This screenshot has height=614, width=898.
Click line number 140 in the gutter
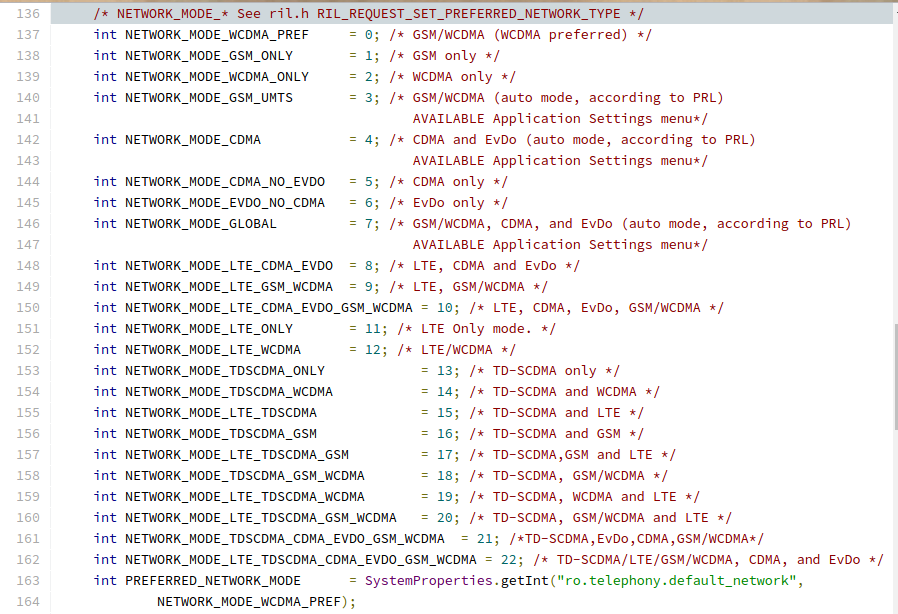click(x=28, y=98)
